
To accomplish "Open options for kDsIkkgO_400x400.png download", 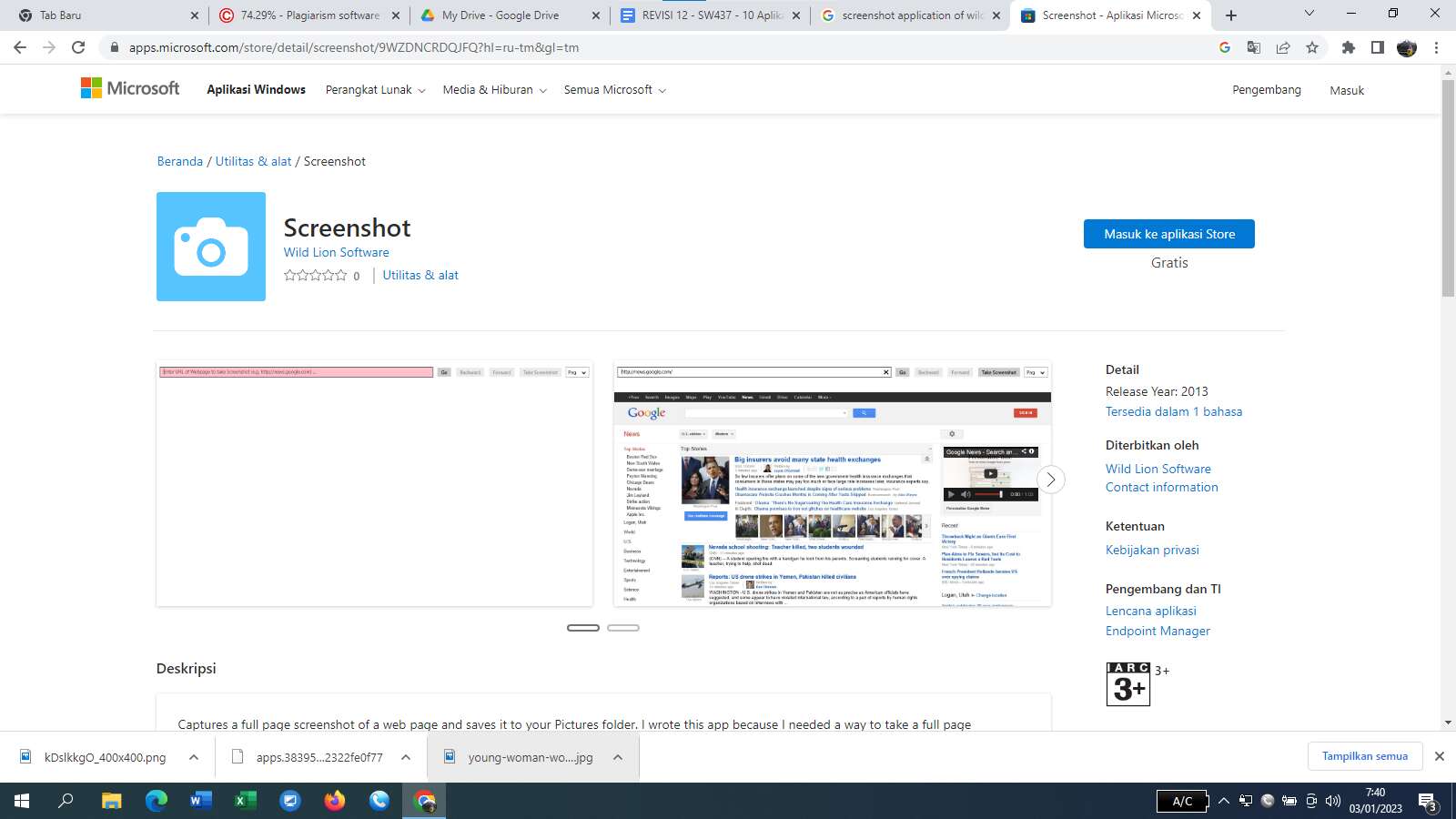I will [x=194, y=757].
